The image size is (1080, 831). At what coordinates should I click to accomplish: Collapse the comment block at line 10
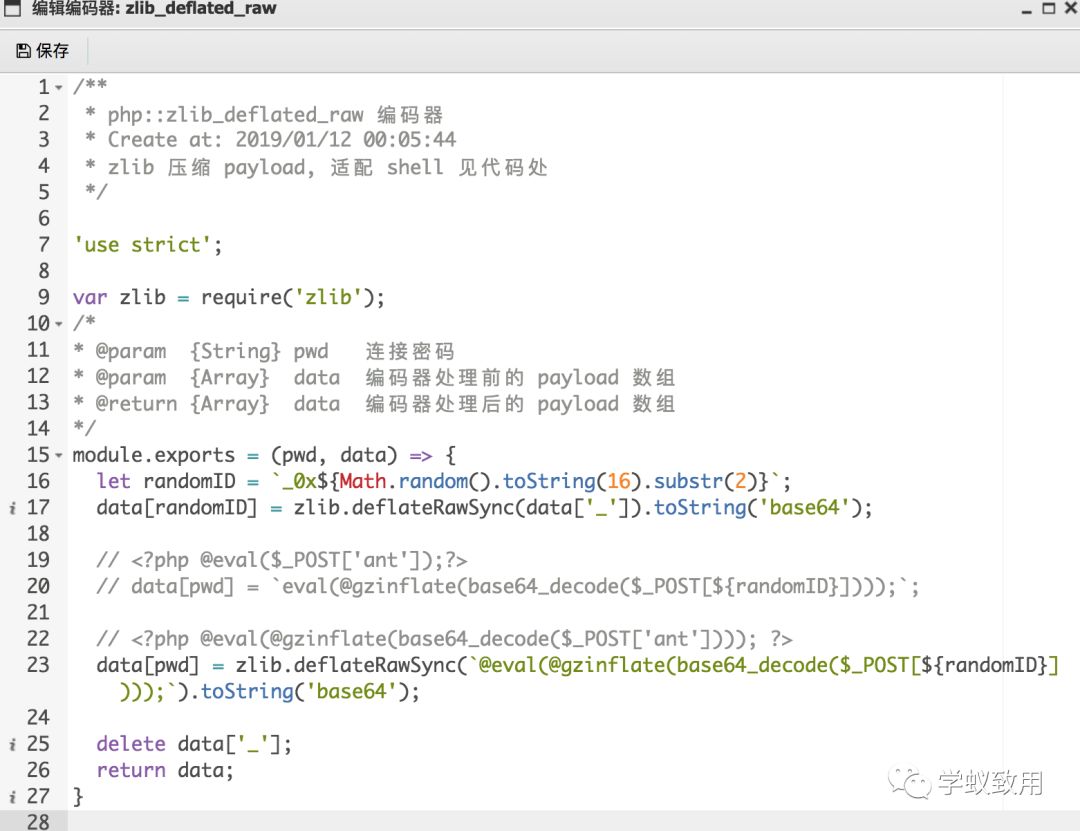59,324
